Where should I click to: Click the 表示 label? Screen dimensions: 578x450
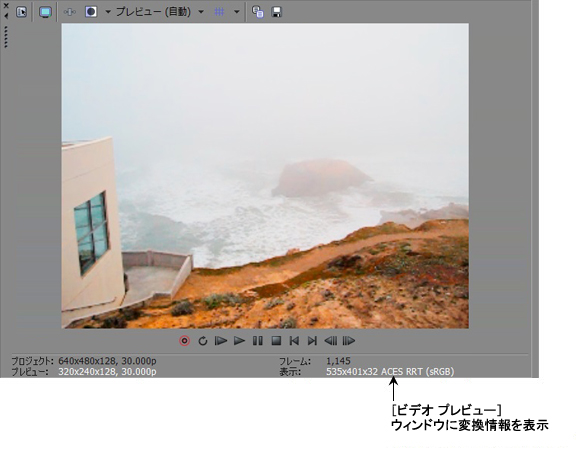(290, 371)
